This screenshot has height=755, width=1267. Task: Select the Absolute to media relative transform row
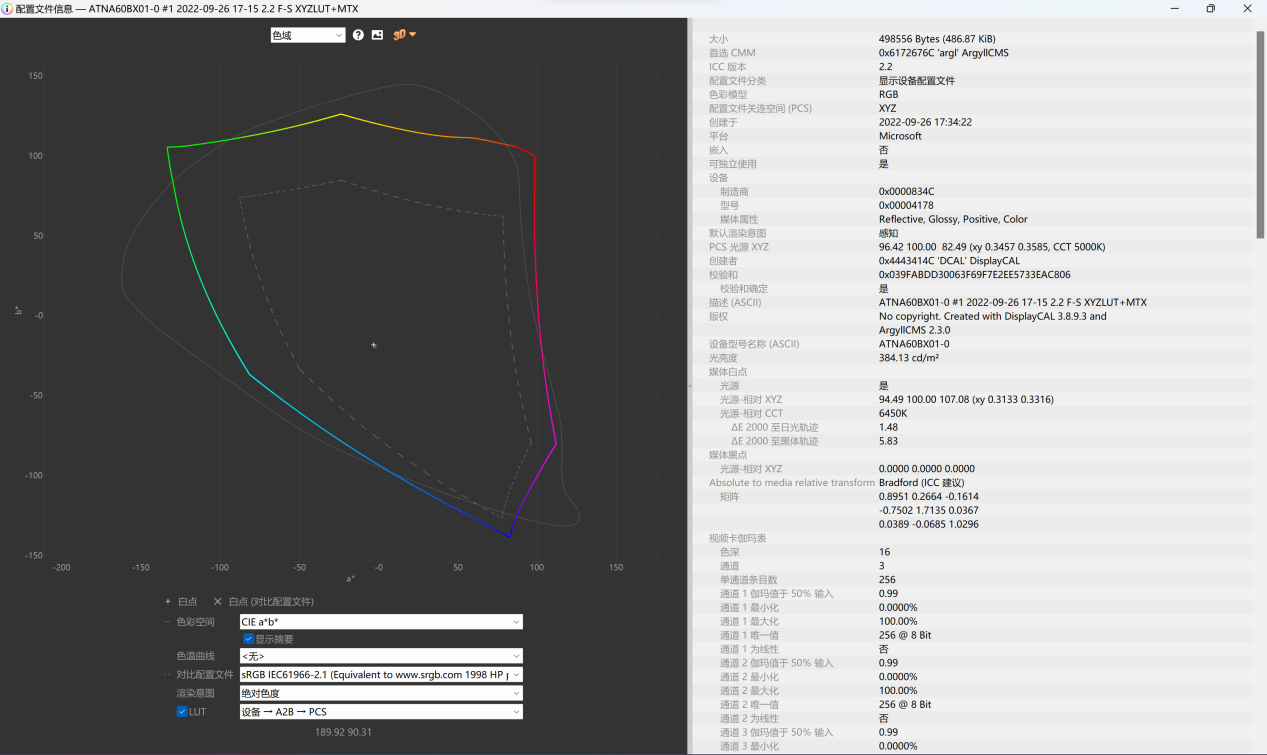coord(972,482)
